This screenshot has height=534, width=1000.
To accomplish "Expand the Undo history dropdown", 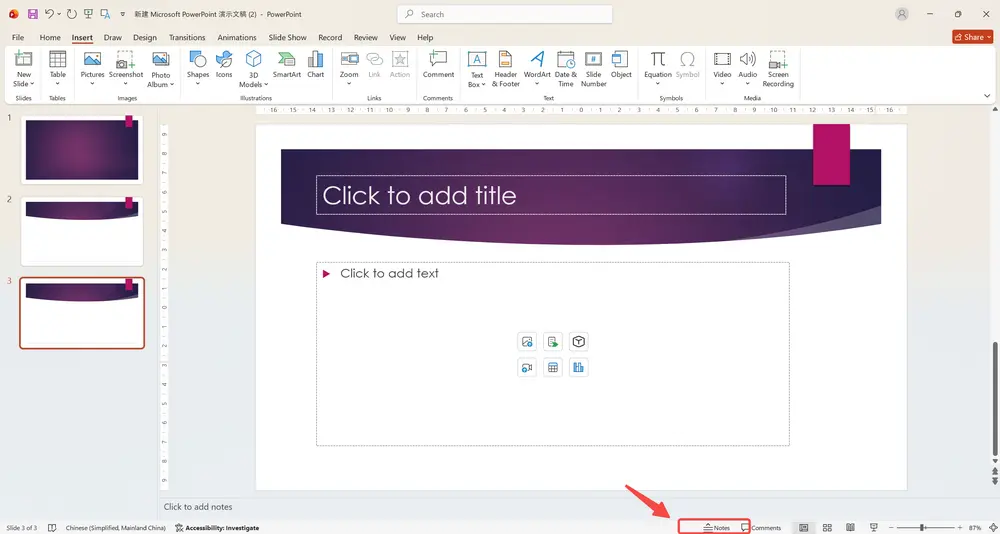I will pyautogui.click(x=59, y=14).
